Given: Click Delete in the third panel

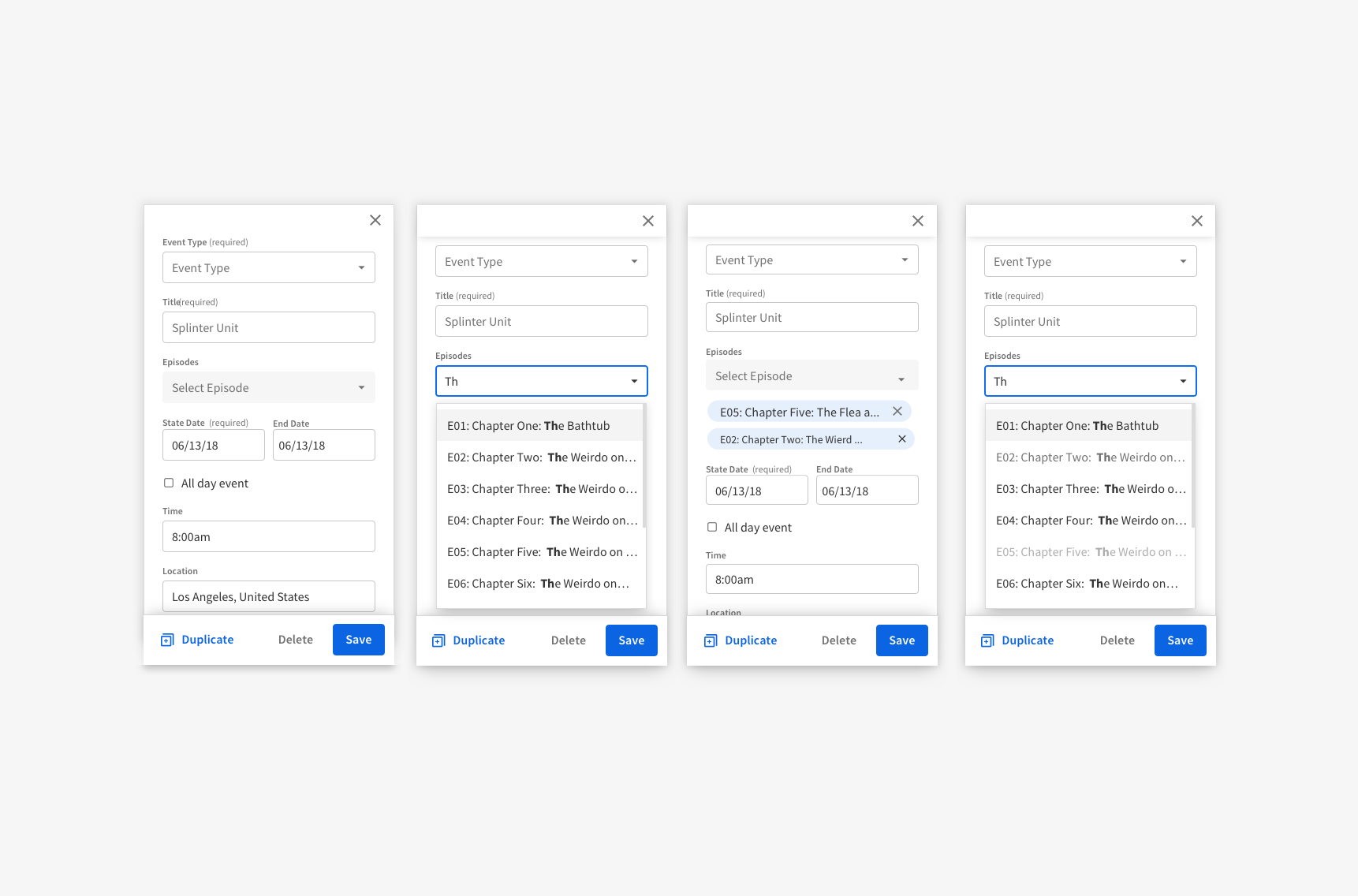Looking at the screenshot, I should pos(838,641).
